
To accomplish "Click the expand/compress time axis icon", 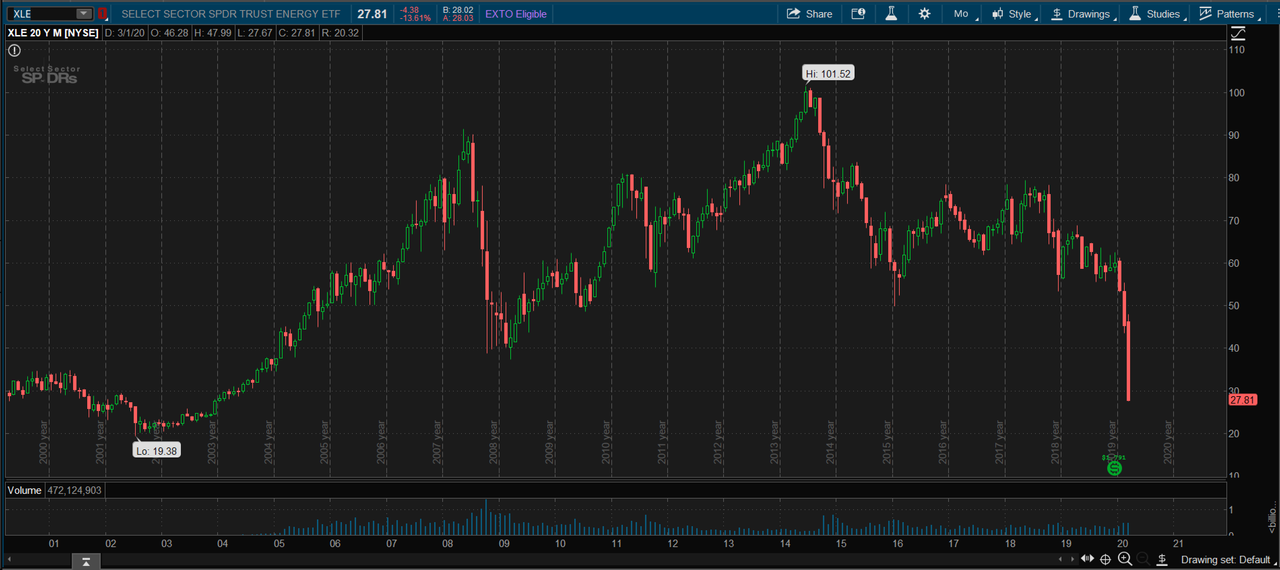I will (x=1087, y=558).
